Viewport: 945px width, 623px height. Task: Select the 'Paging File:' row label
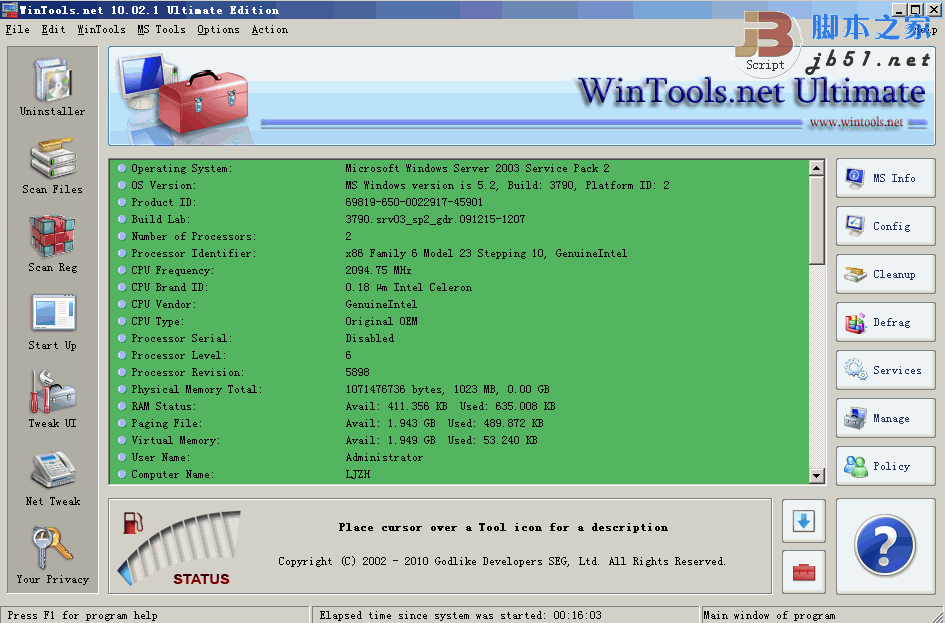(x=166, y=423)
